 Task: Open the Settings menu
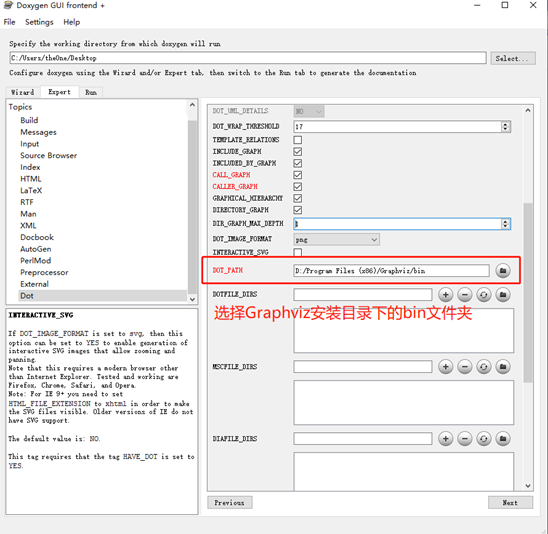[39, 22]
